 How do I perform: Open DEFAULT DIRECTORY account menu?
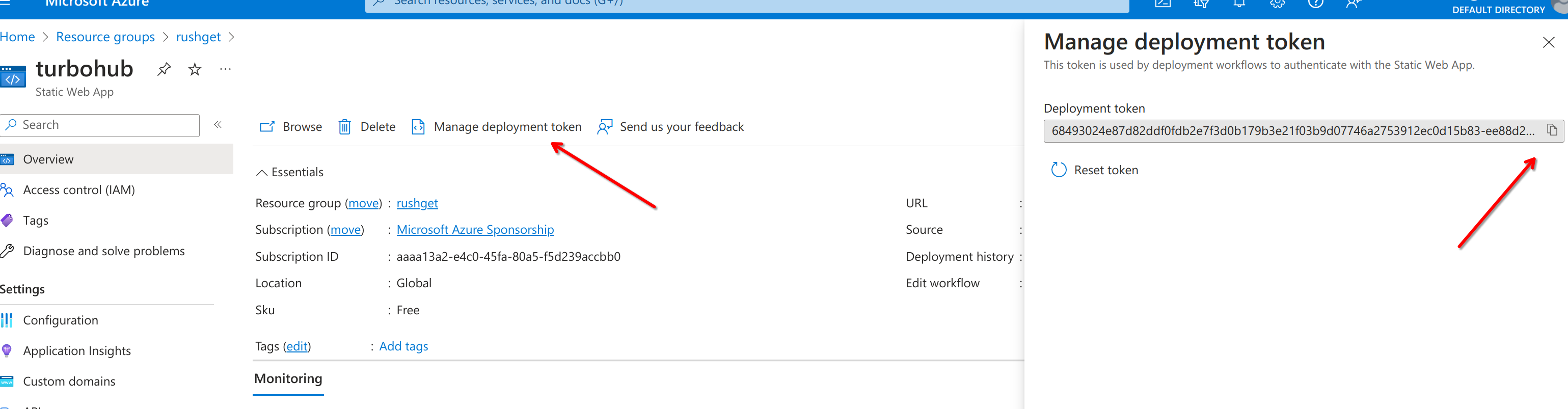pyautogui.click(x=1498, y=9)
